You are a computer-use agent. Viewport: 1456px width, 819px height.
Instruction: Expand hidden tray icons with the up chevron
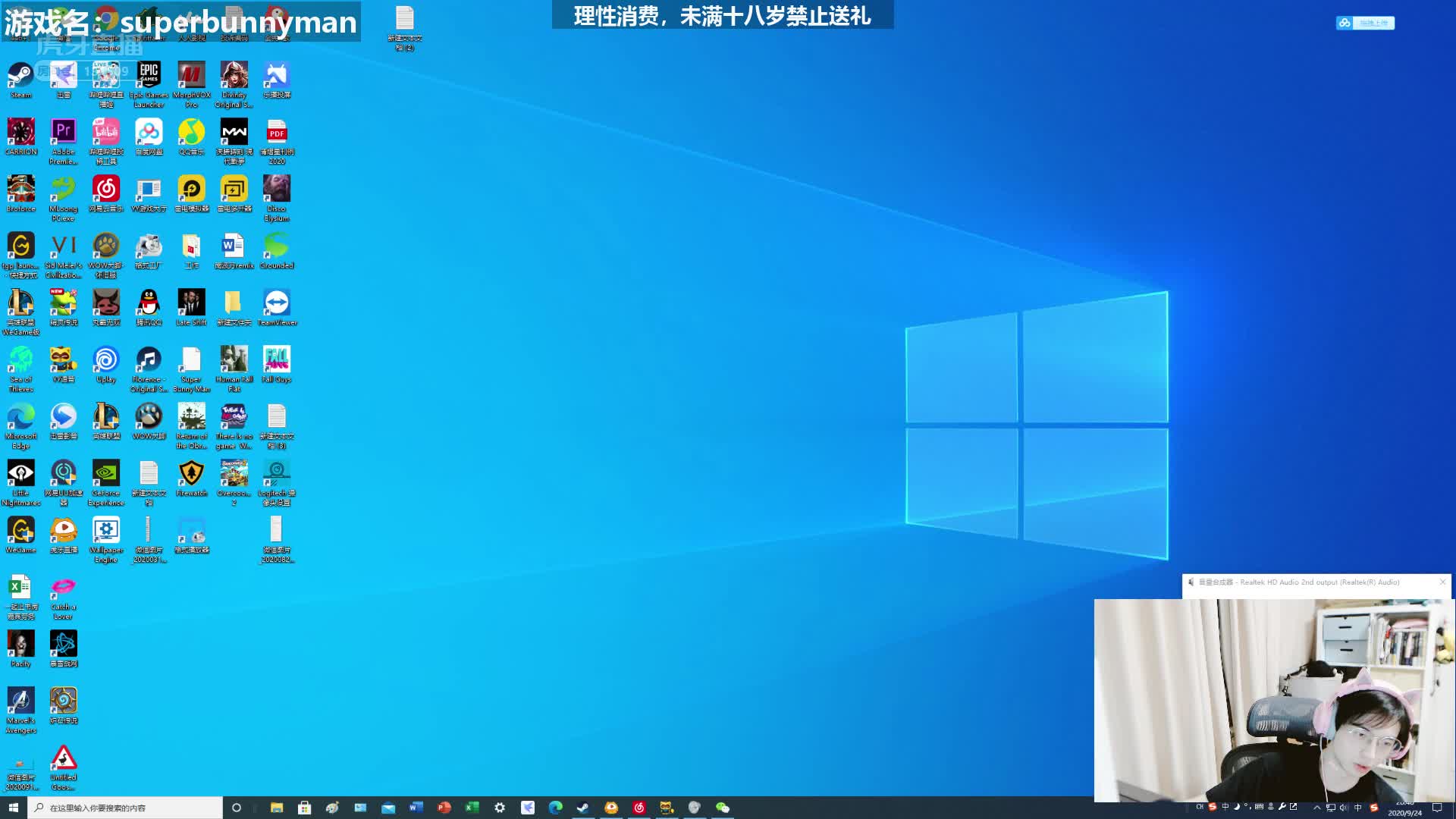(1317, 808)
